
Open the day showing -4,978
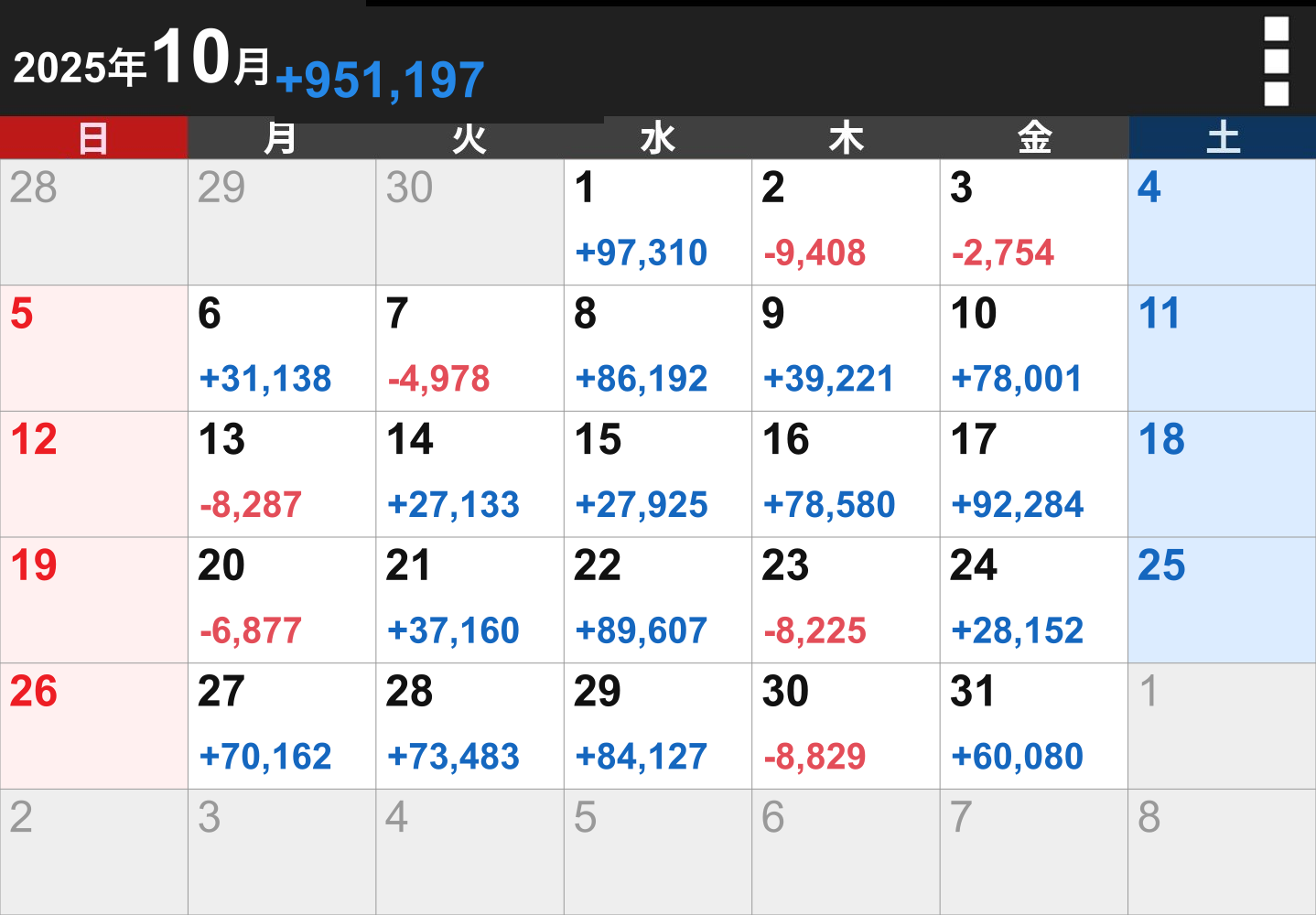pos(470,349)
